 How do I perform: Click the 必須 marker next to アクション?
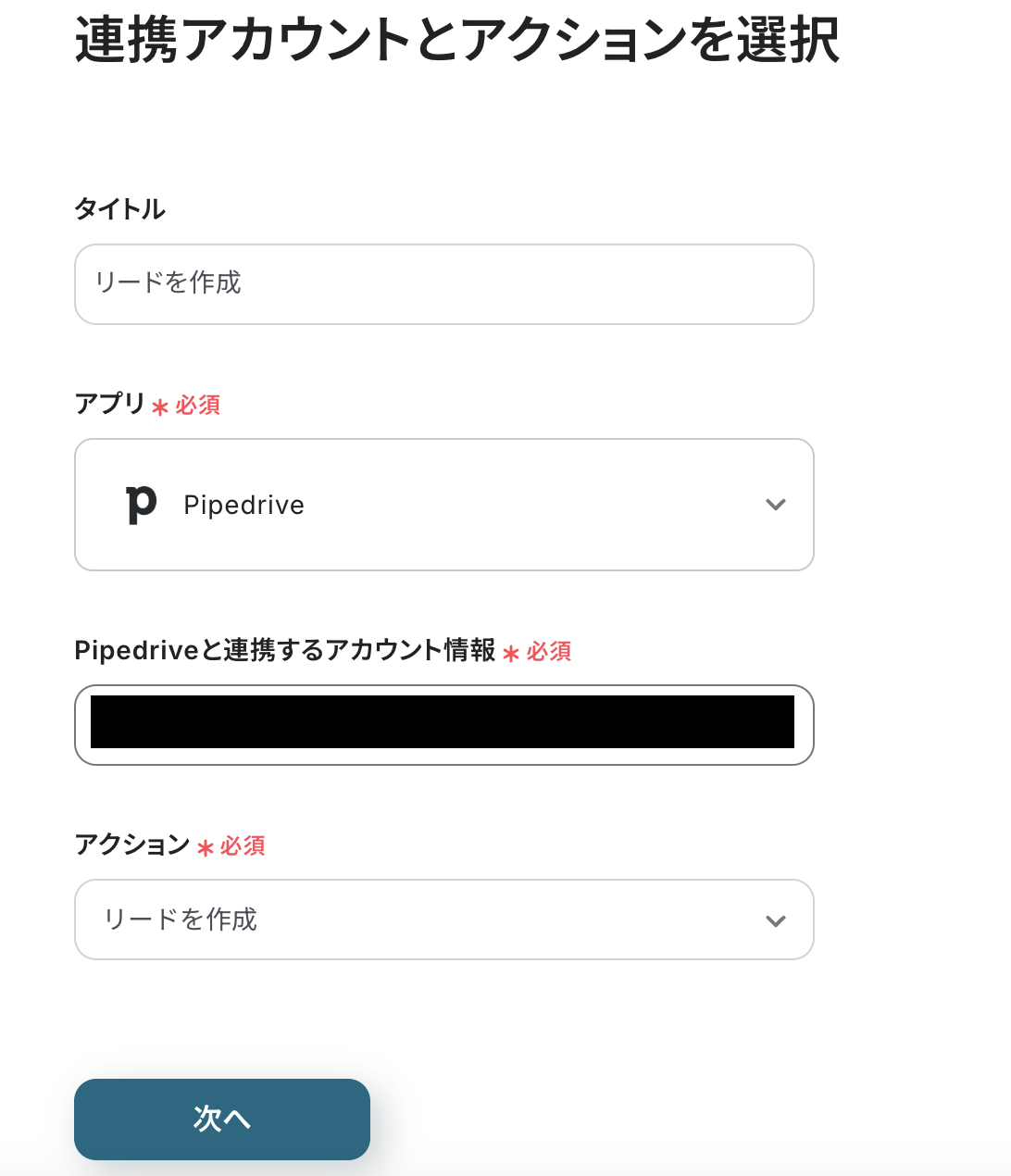coord(243,845)
